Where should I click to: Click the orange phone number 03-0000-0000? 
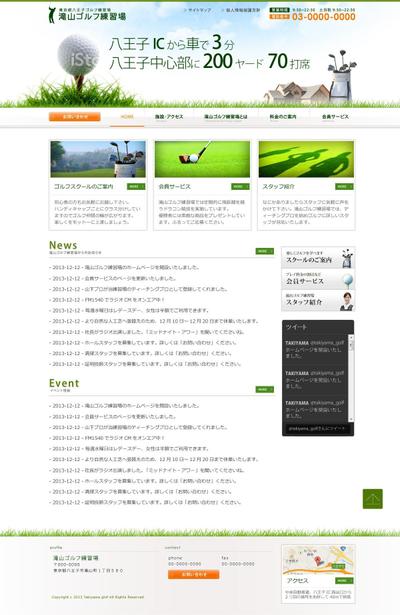[324, 17]
